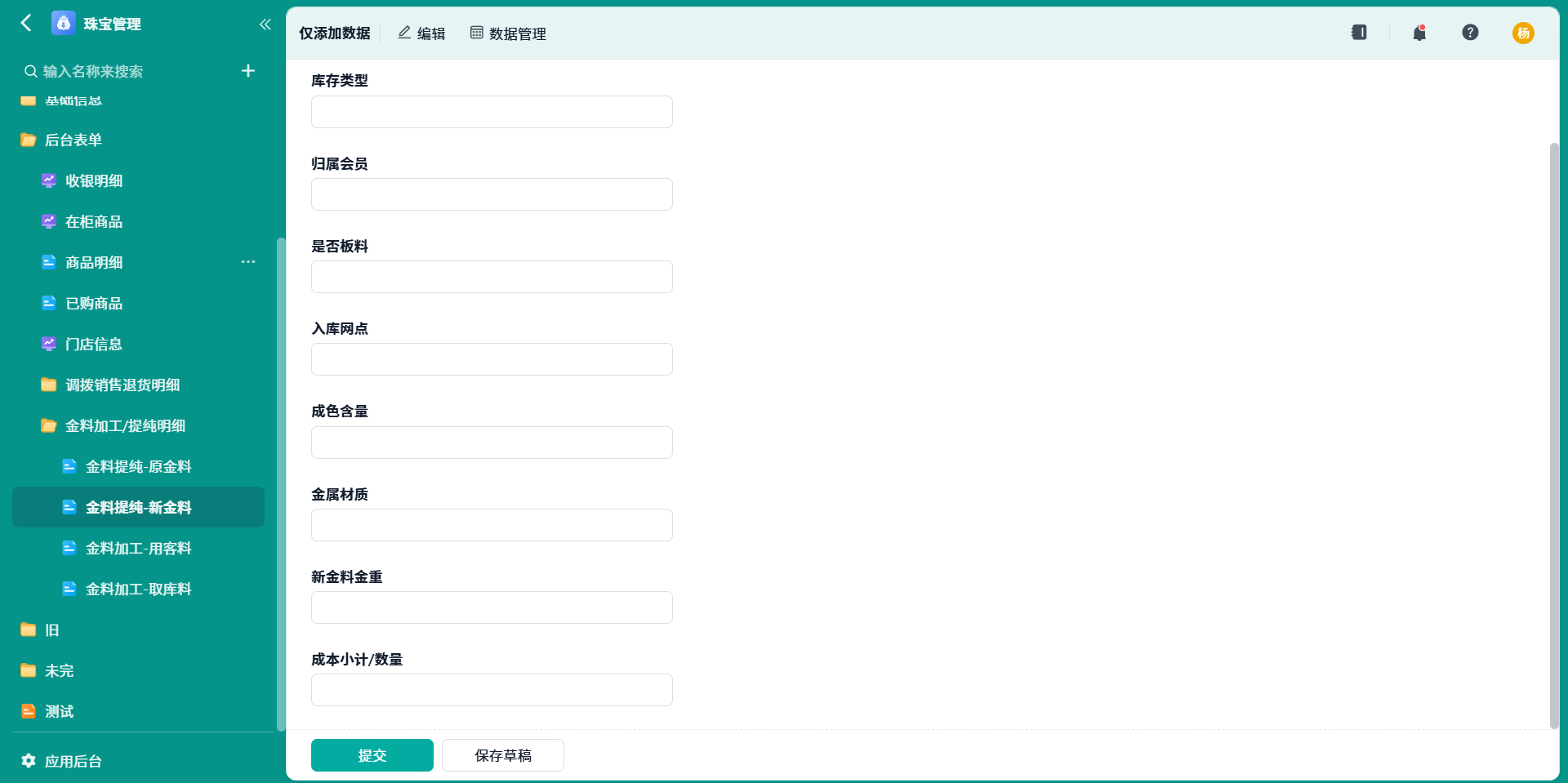The image size is (1568, 783).
Task: Open the 在柜商品 report icon
Action: 49,221
